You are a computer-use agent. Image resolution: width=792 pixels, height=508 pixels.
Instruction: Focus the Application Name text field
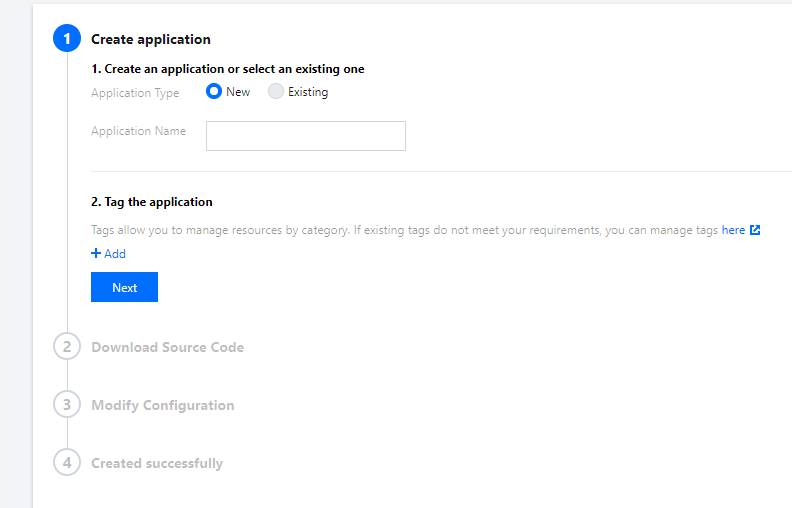point(305,136)
